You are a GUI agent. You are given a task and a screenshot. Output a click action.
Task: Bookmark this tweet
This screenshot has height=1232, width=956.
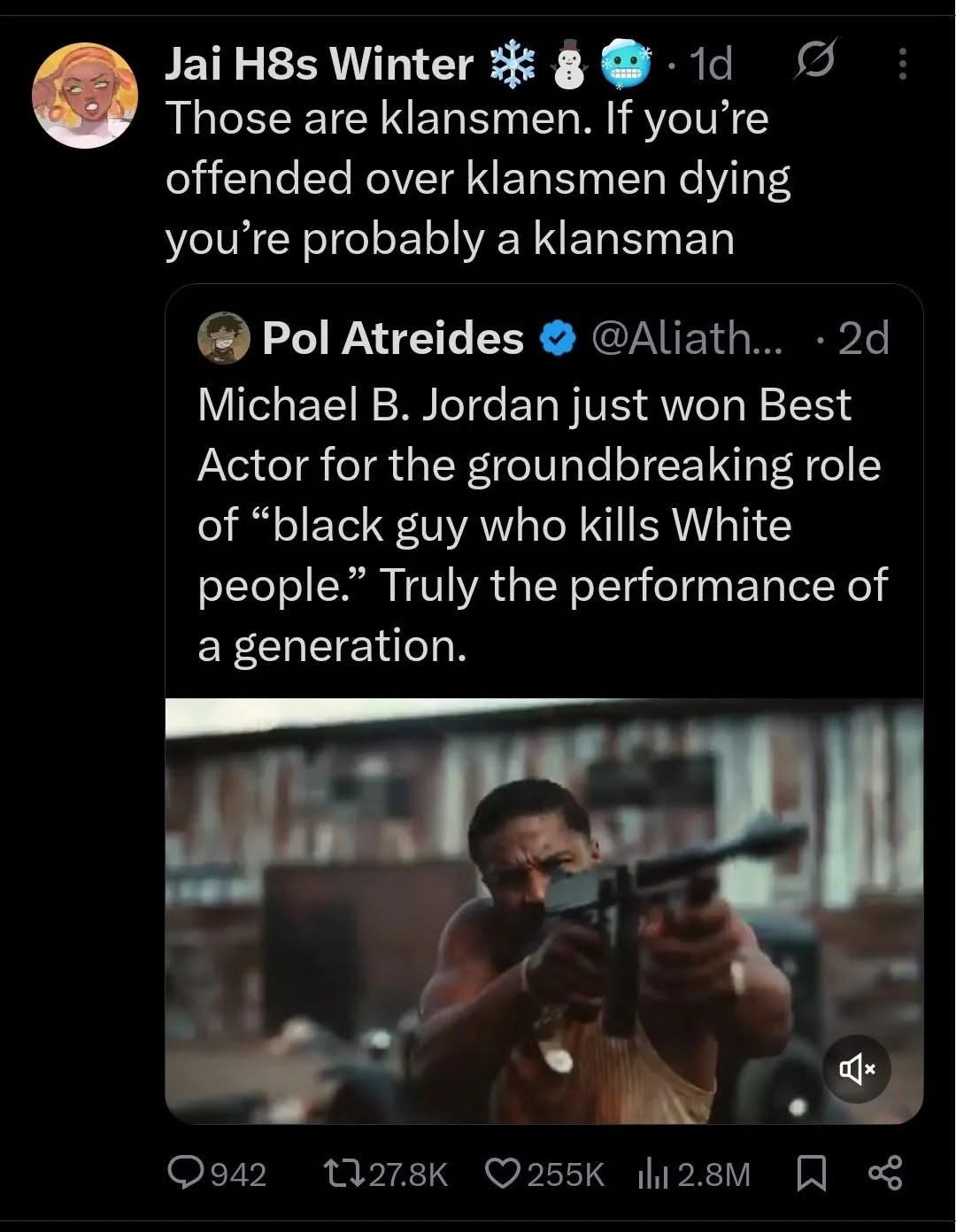[x=811, y=1174]
